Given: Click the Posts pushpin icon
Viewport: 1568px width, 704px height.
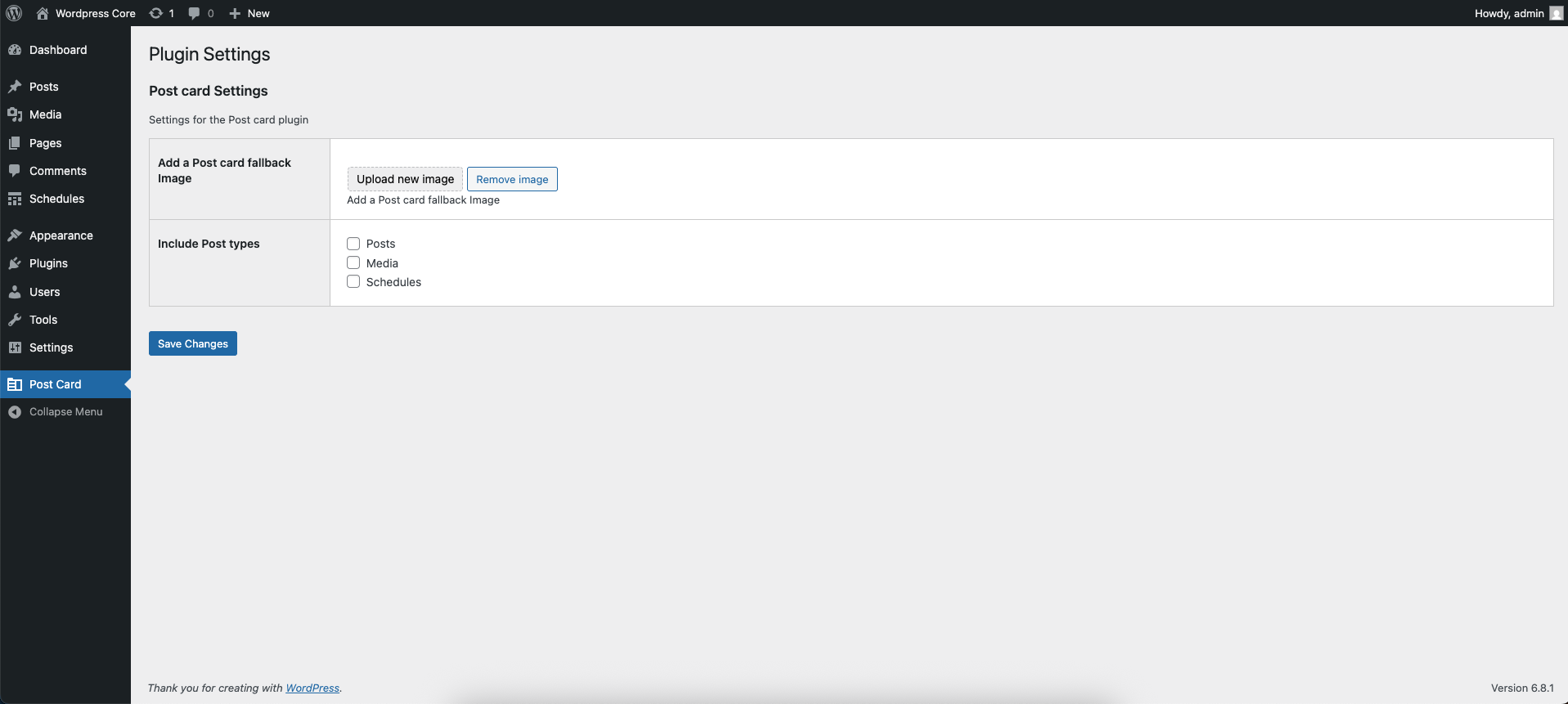Looking at the screenshot, I should (15, 87).
